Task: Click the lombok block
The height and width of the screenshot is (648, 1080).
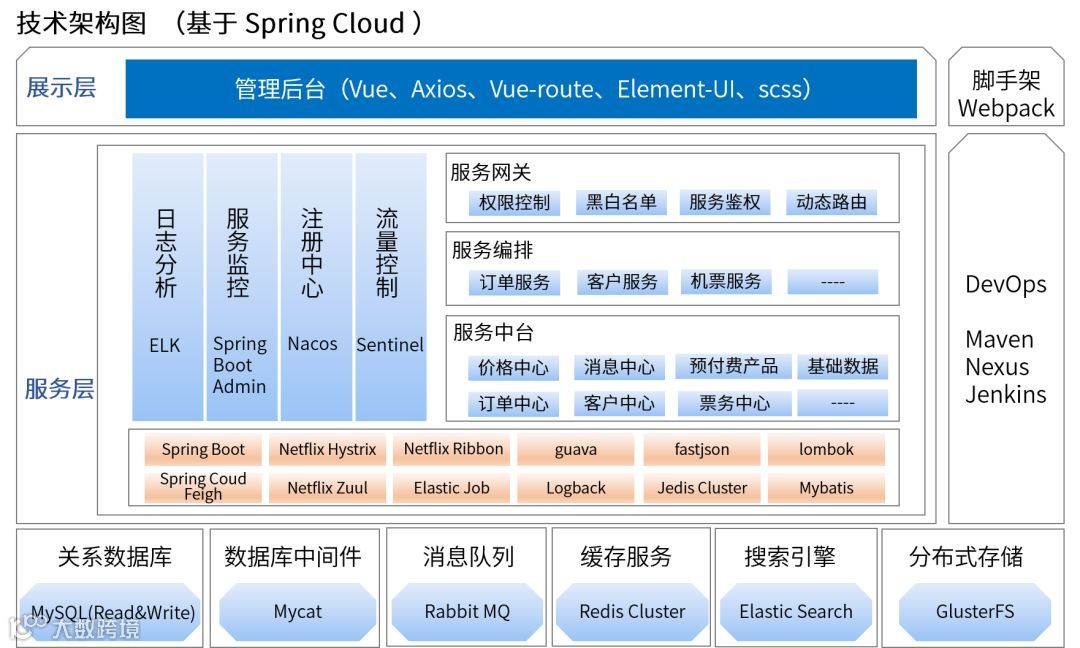Action: click(x=827, y=450)
